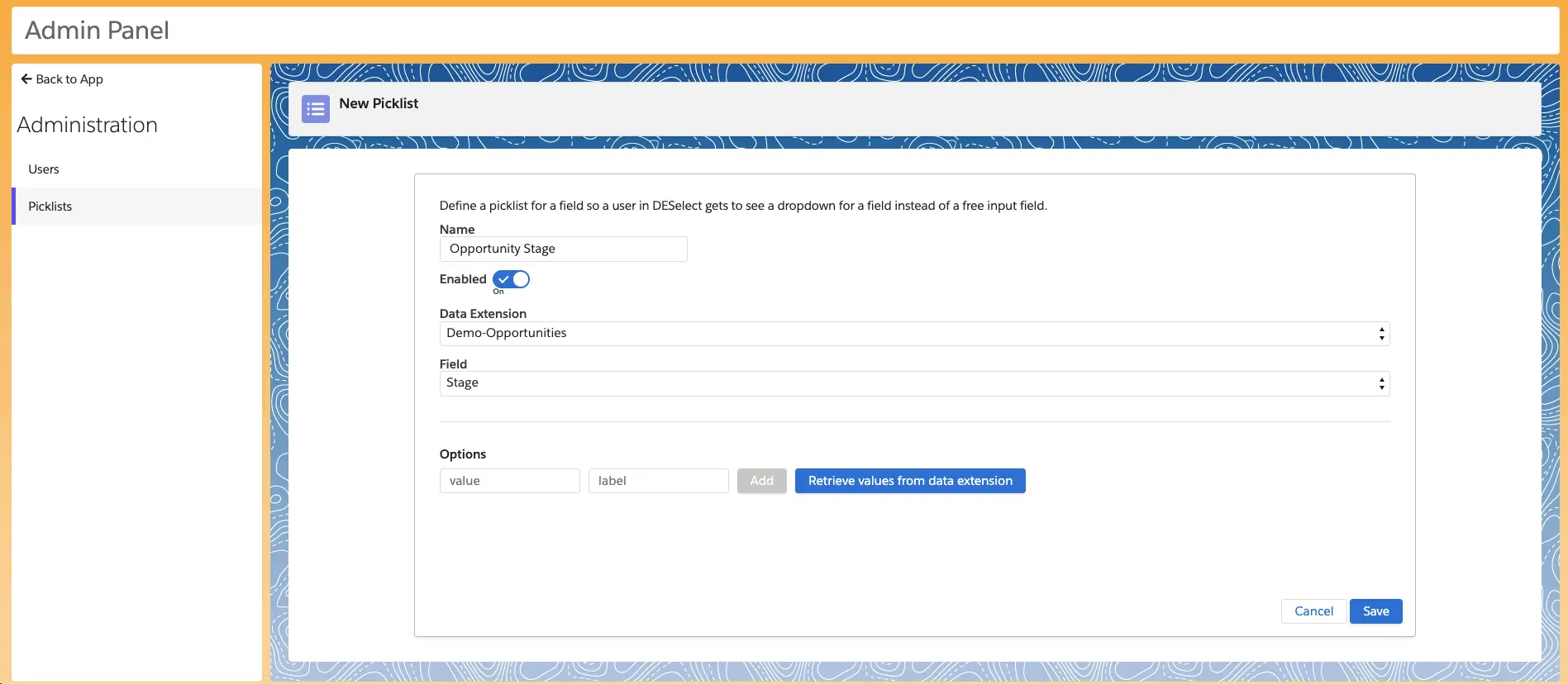Expand the Field dropdown showing Stage
This screenshot has width=1568, height=684.
tap(913, 383)
